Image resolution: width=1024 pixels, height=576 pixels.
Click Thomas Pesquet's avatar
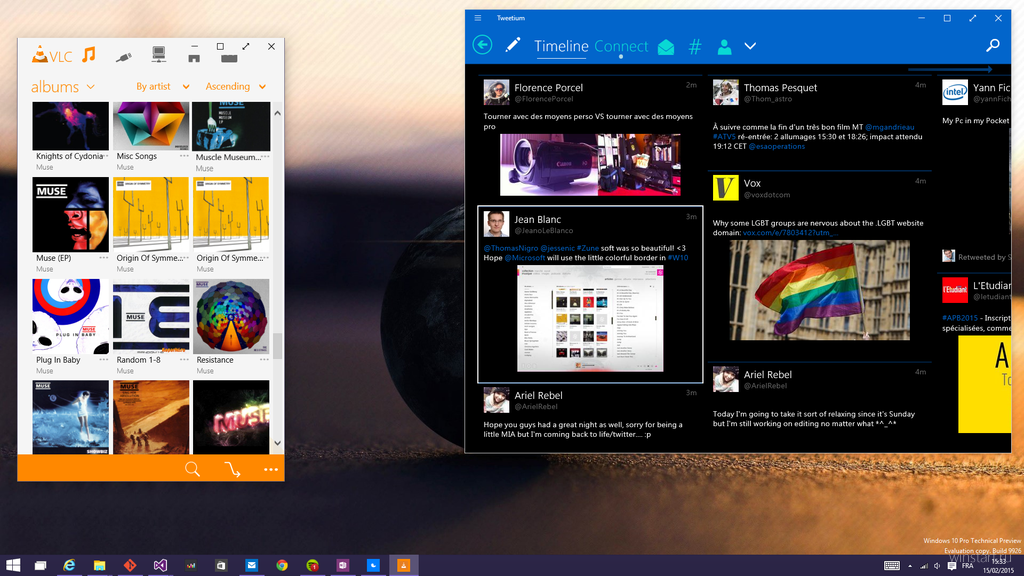click(x=726, y=92)
